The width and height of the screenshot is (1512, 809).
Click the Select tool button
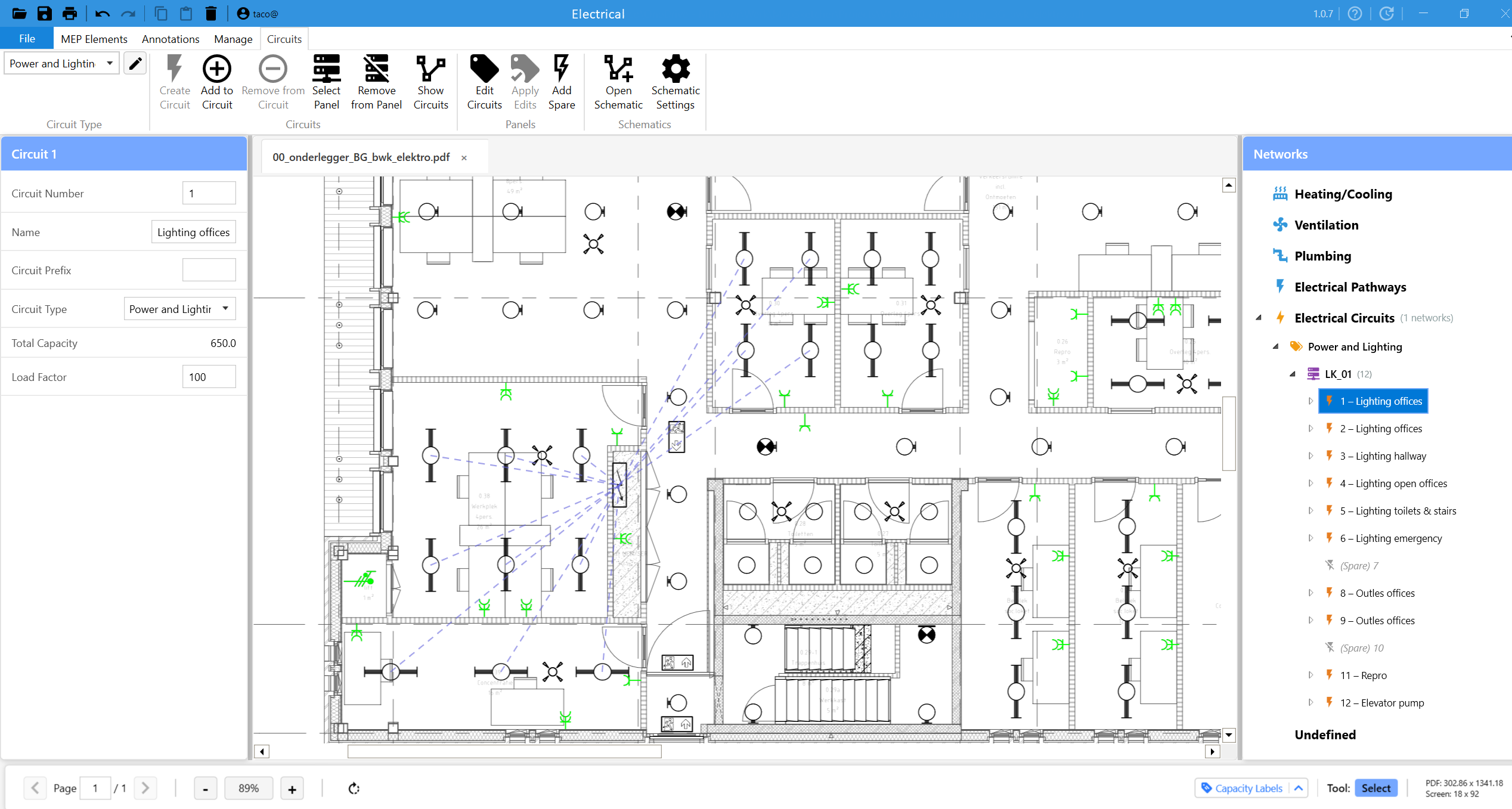coord(1375,788)
